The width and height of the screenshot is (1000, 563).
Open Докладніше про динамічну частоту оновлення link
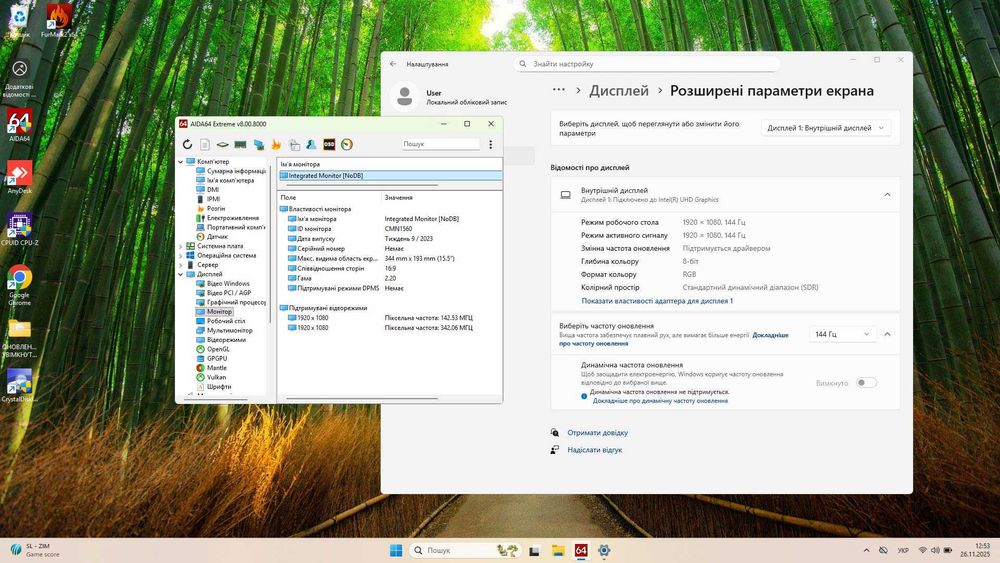tap(660, 401)
